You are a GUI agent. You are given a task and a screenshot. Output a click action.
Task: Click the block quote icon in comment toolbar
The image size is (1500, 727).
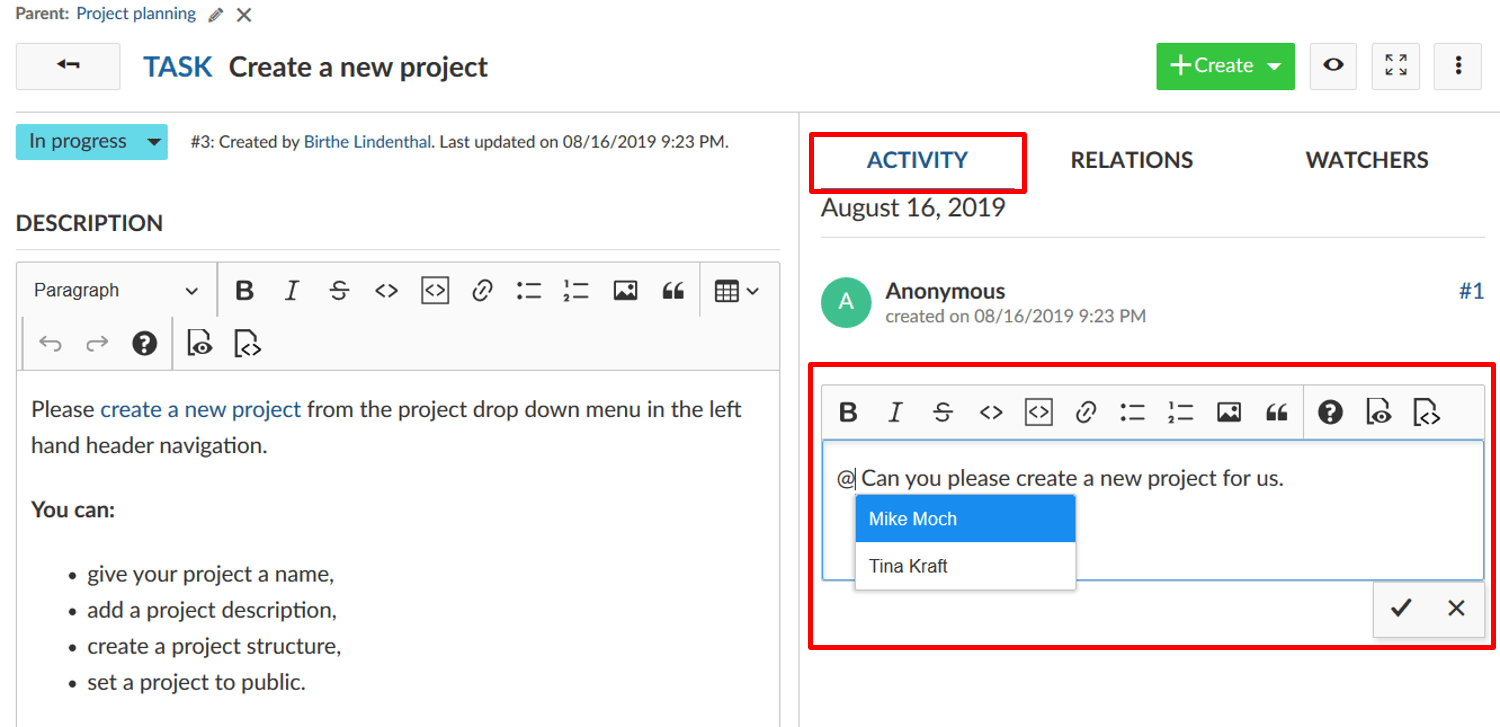point(1276,412)
